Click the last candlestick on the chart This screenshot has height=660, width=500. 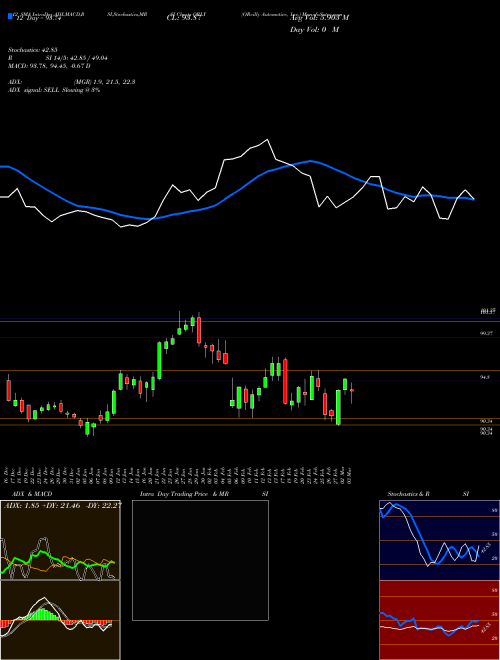[351, 390]
